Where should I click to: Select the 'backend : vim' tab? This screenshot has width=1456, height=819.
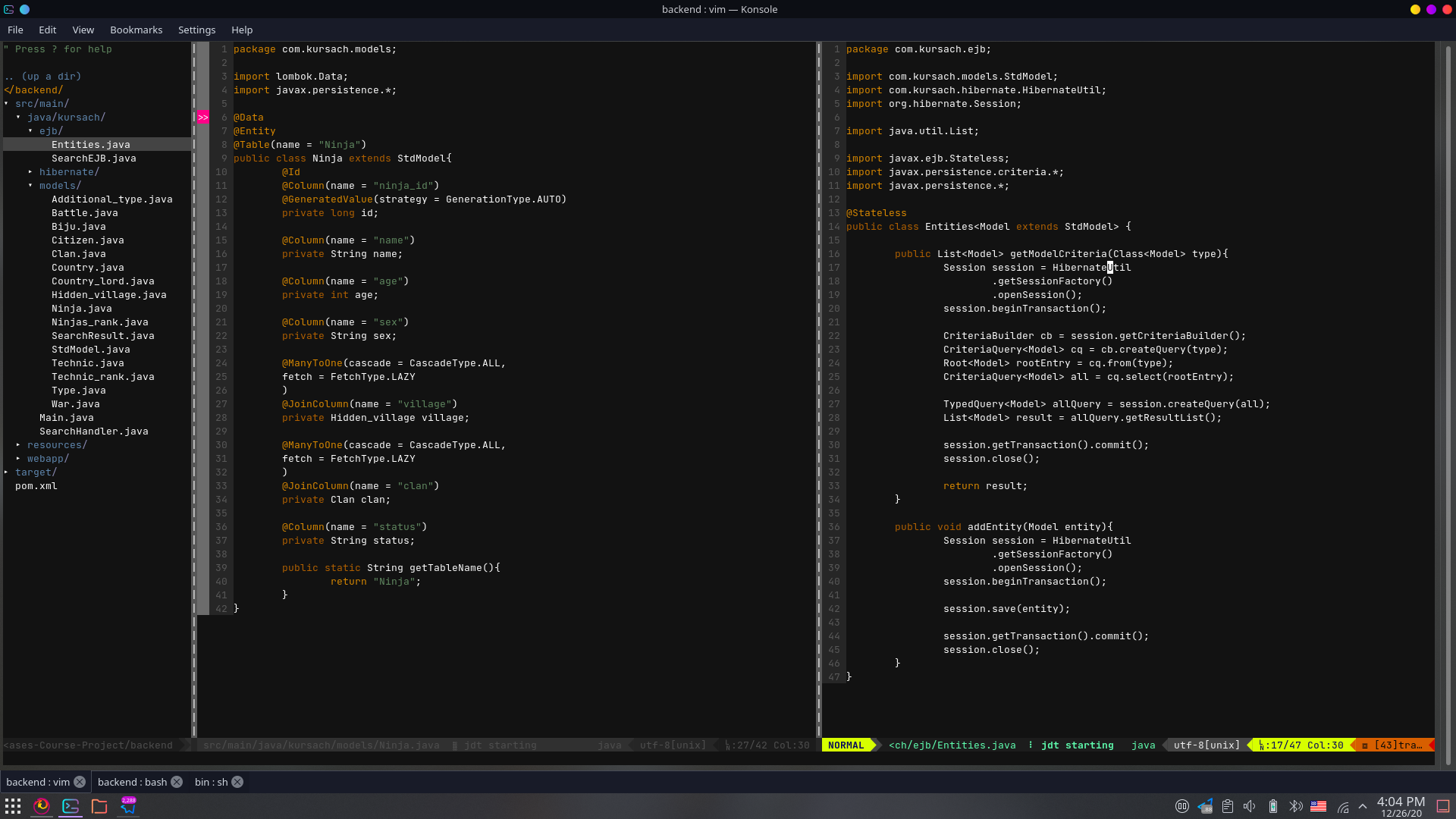[38, 782]
